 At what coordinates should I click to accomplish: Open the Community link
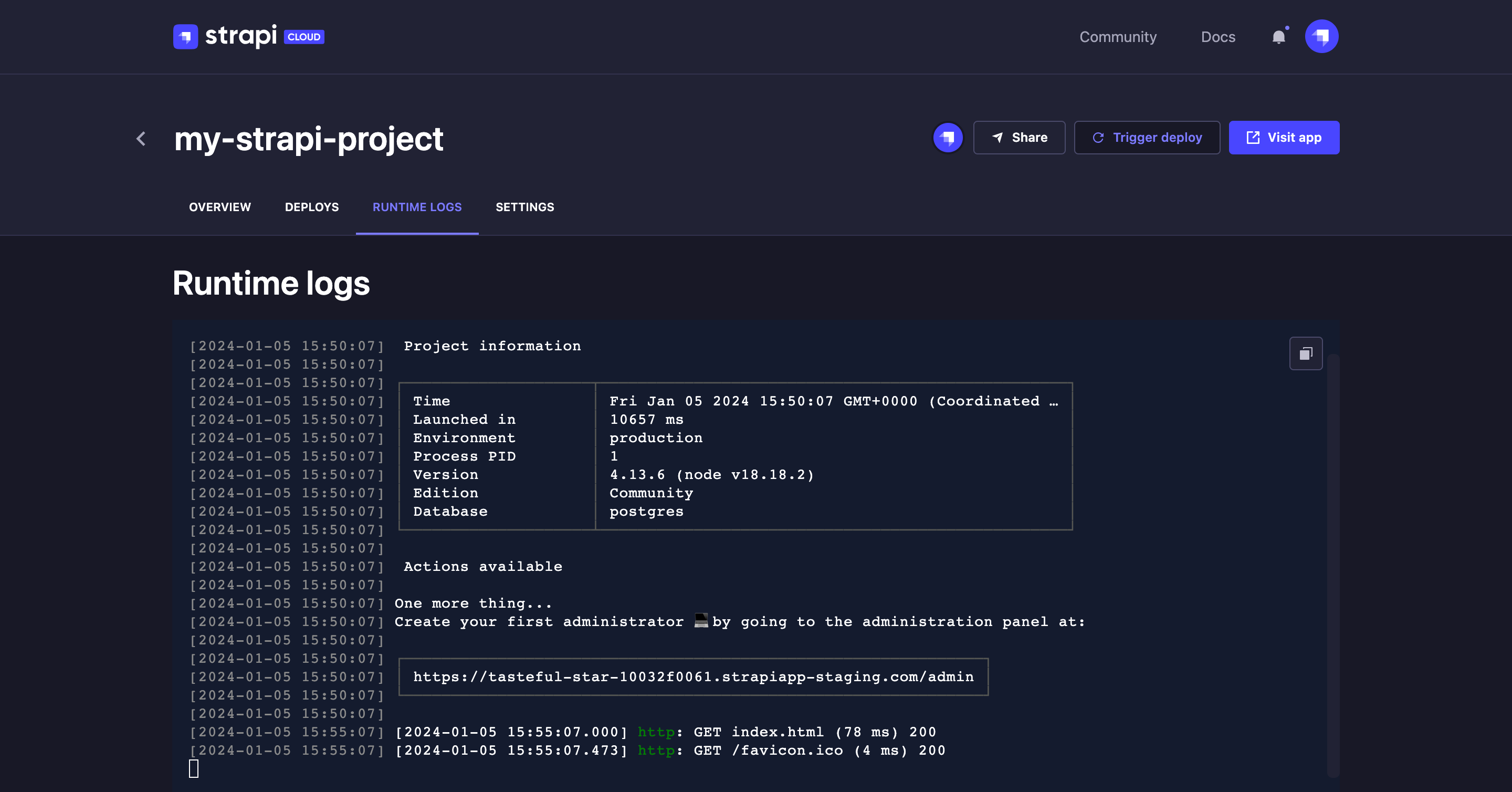point(1118,36)
